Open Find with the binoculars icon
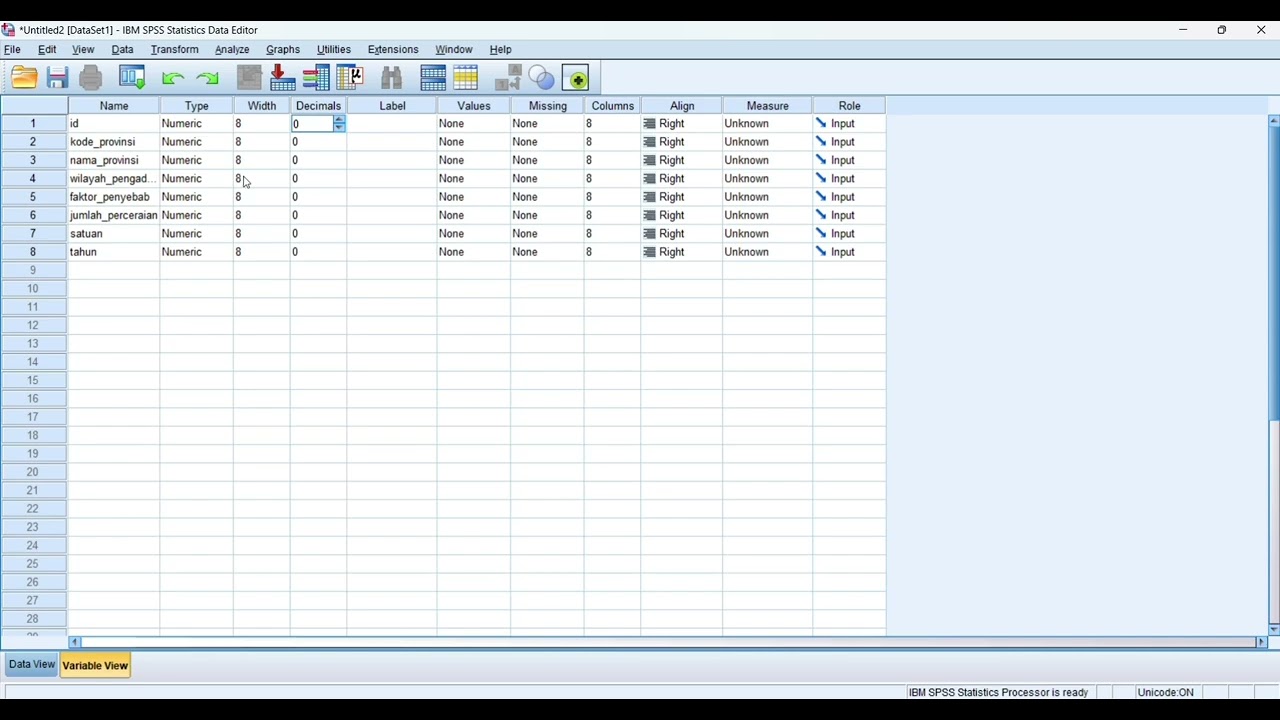This screenshot has width=1280, height=720. 391,78
